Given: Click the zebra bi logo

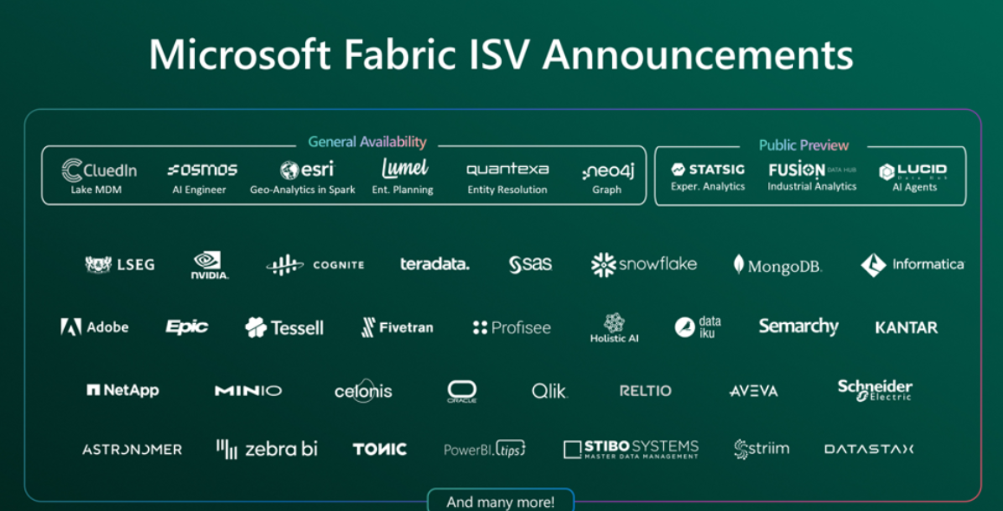Looking at the screenshot, I should click(x=266, y=449).
